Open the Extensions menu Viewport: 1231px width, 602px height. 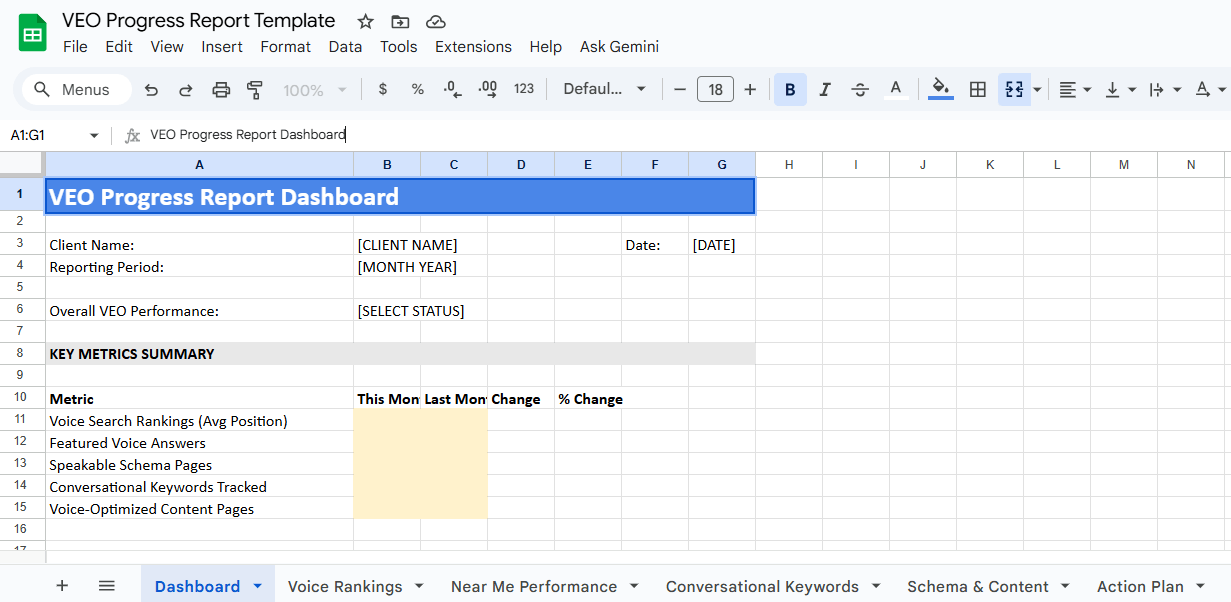473,47
